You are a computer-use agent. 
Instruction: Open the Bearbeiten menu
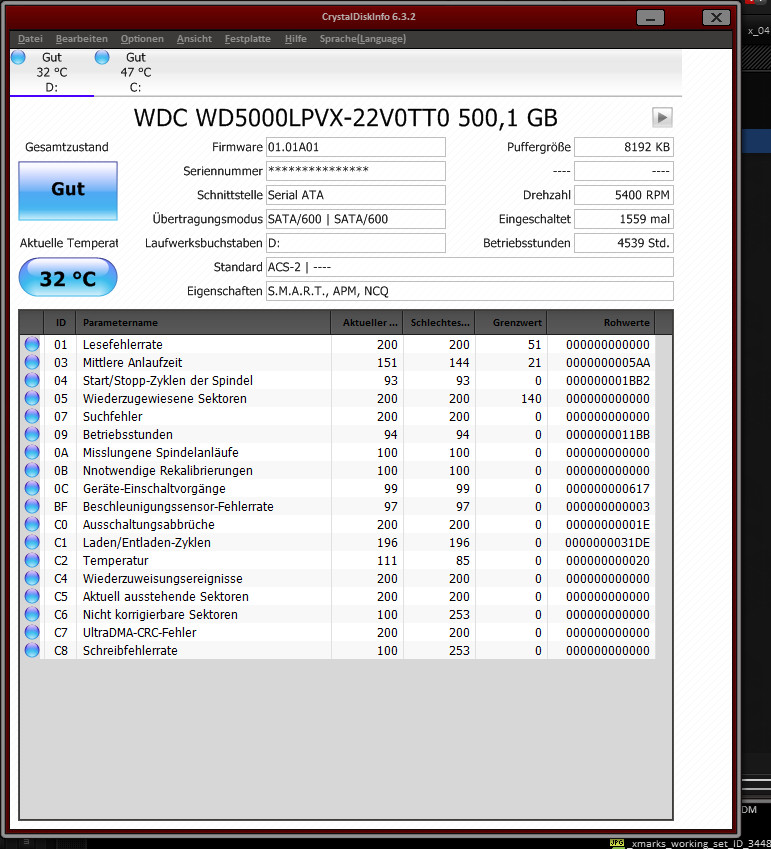pyautogui.click(x=82, y=38)
